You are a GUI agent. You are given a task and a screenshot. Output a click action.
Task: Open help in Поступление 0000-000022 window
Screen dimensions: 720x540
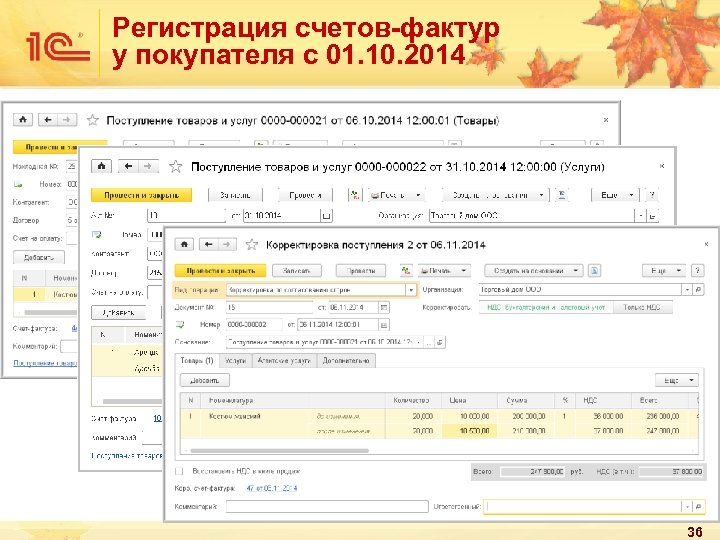[652, 195]
